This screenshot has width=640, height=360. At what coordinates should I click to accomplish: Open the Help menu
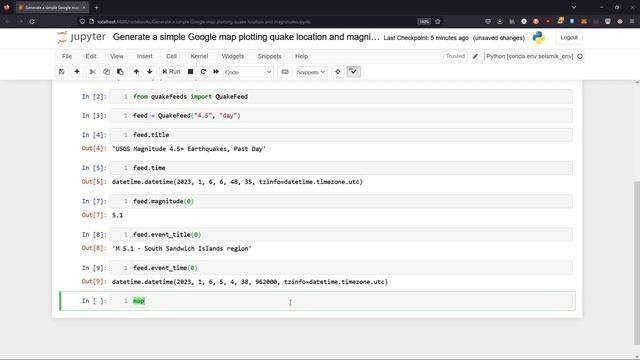coord(301,56)
